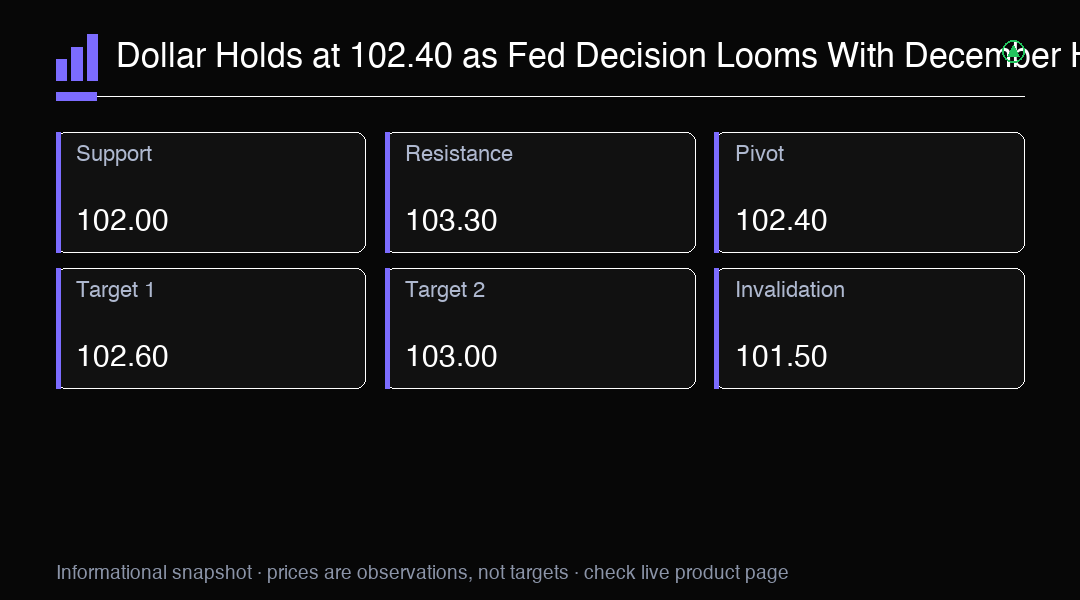1080x600 pixels.
Task: Click the 101.50 invalidation value
Action: (x=781, y=356)
